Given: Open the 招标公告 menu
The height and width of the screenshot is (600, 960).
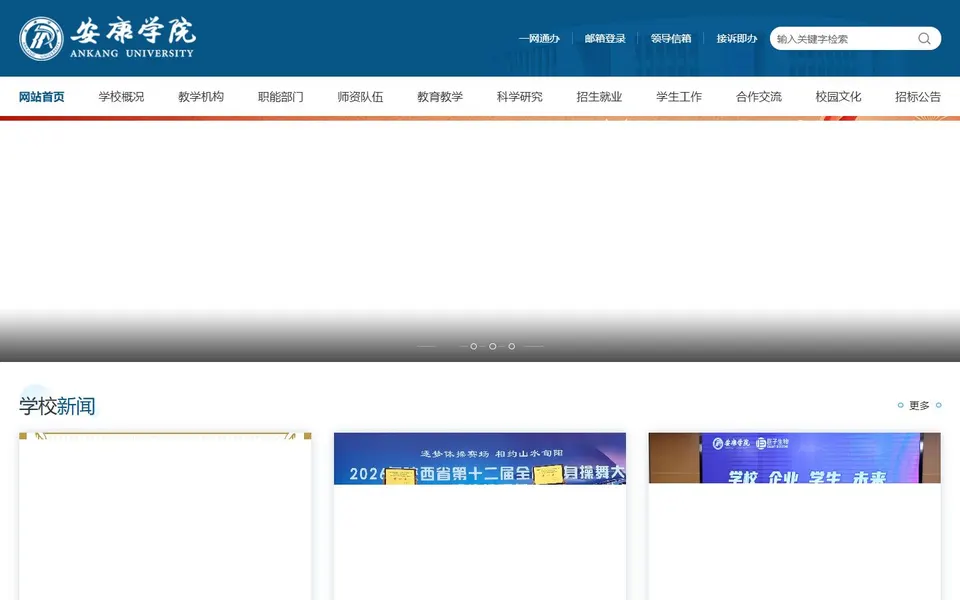Looking at the screenshot, I should (x=918, y=97).
